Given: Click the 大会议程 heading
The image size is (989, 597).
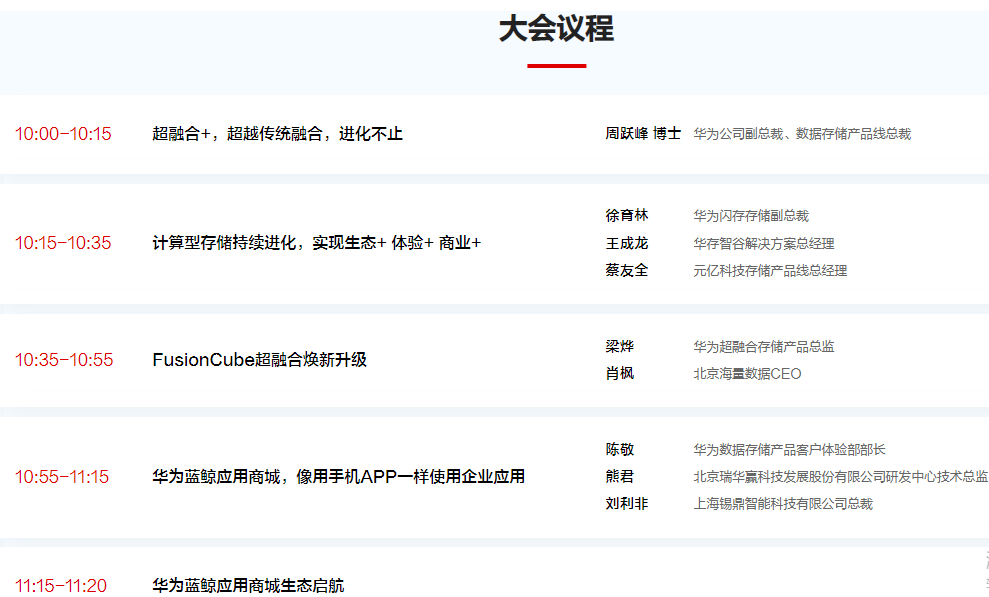Looking at the screenshot, I should tap(556, 29).
